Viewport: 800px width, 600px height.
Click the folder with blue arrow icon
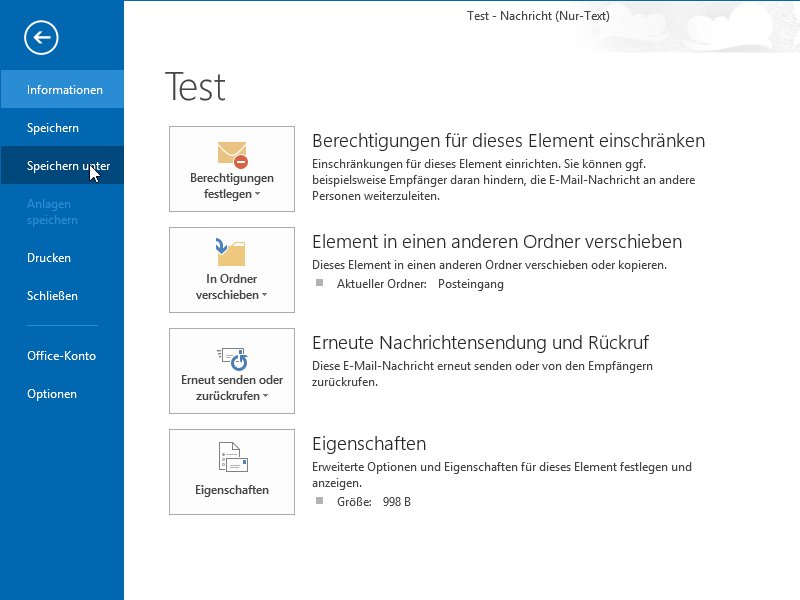tap(230, 252)
